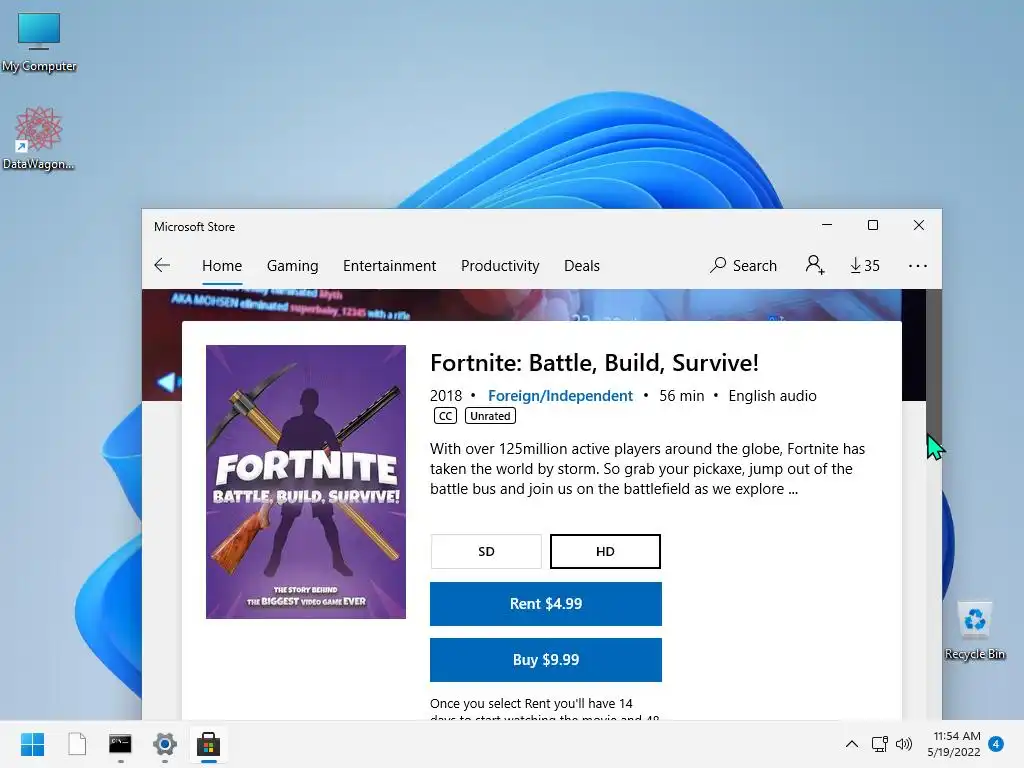1024x768 pixels.
Task: Click the 2018 release year text
Action: tap(446, 396)
